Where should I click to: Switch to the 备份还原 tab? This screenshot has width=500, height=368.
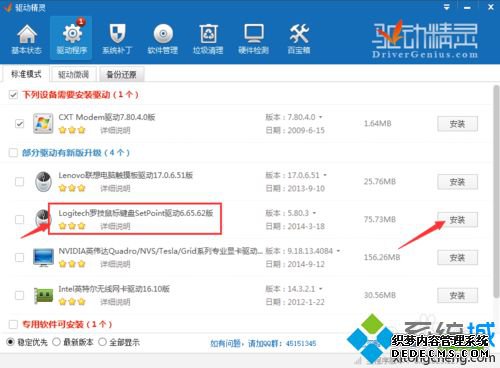121,74
